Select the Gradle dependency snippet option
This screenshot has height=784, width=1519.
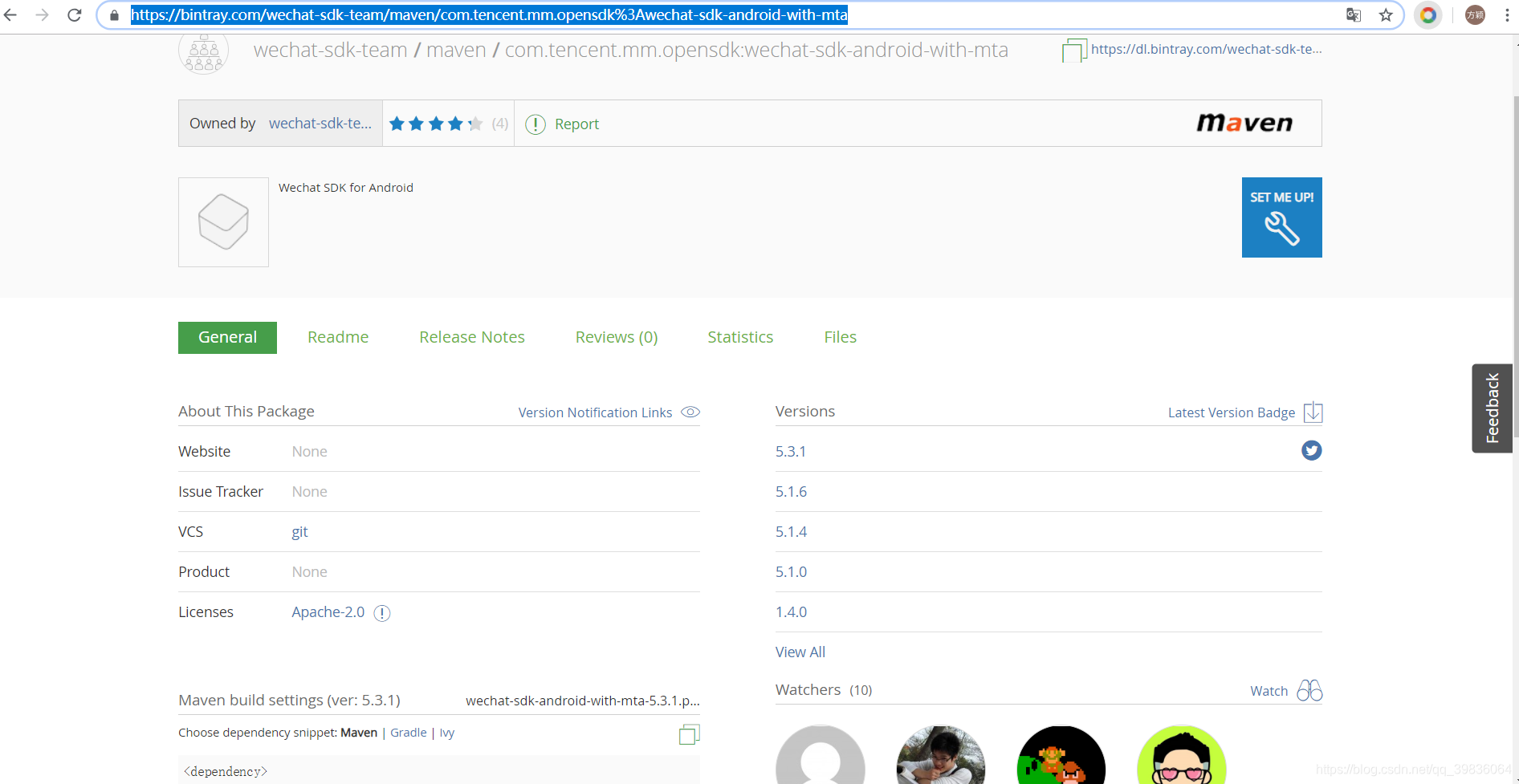pyautogui.click(x=408, y=733)
